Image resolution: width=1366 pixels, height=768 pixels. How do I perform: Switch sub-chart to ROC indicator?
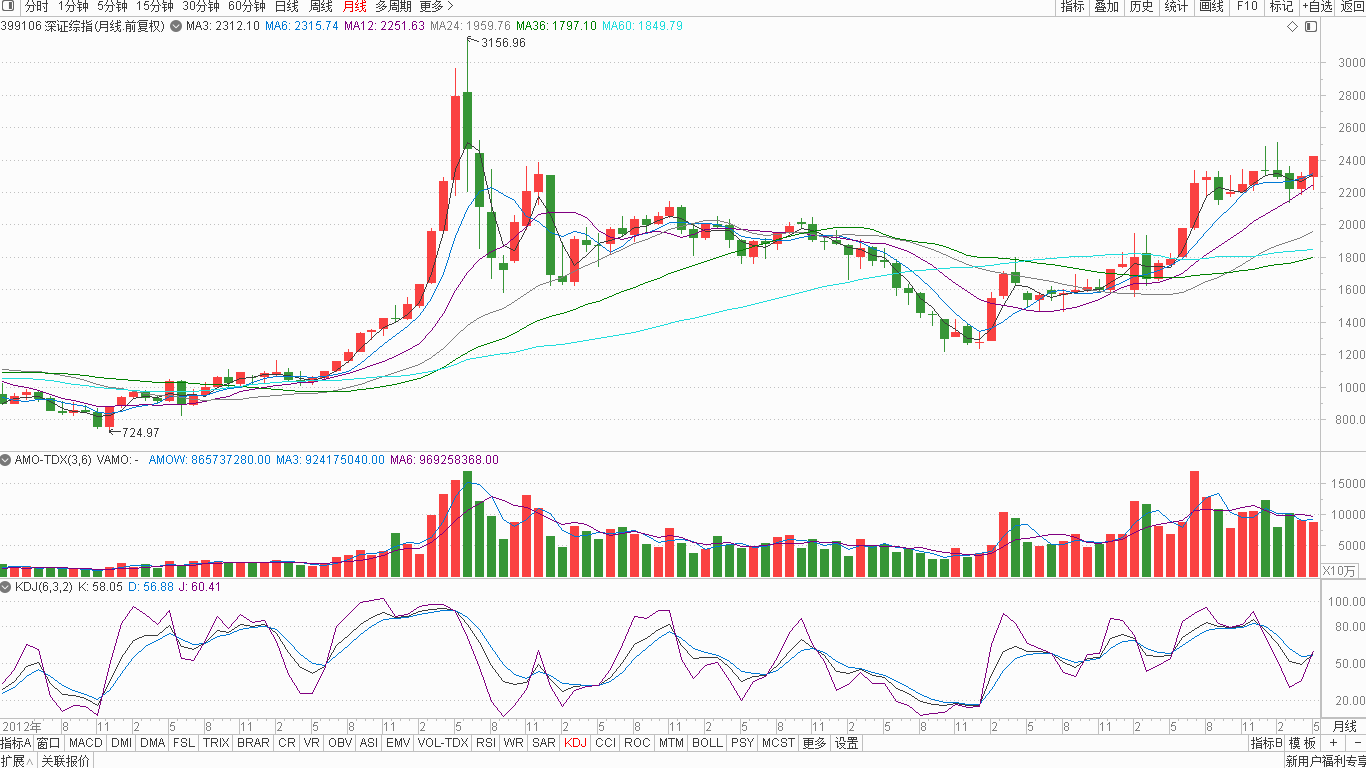tap(637, 743)
